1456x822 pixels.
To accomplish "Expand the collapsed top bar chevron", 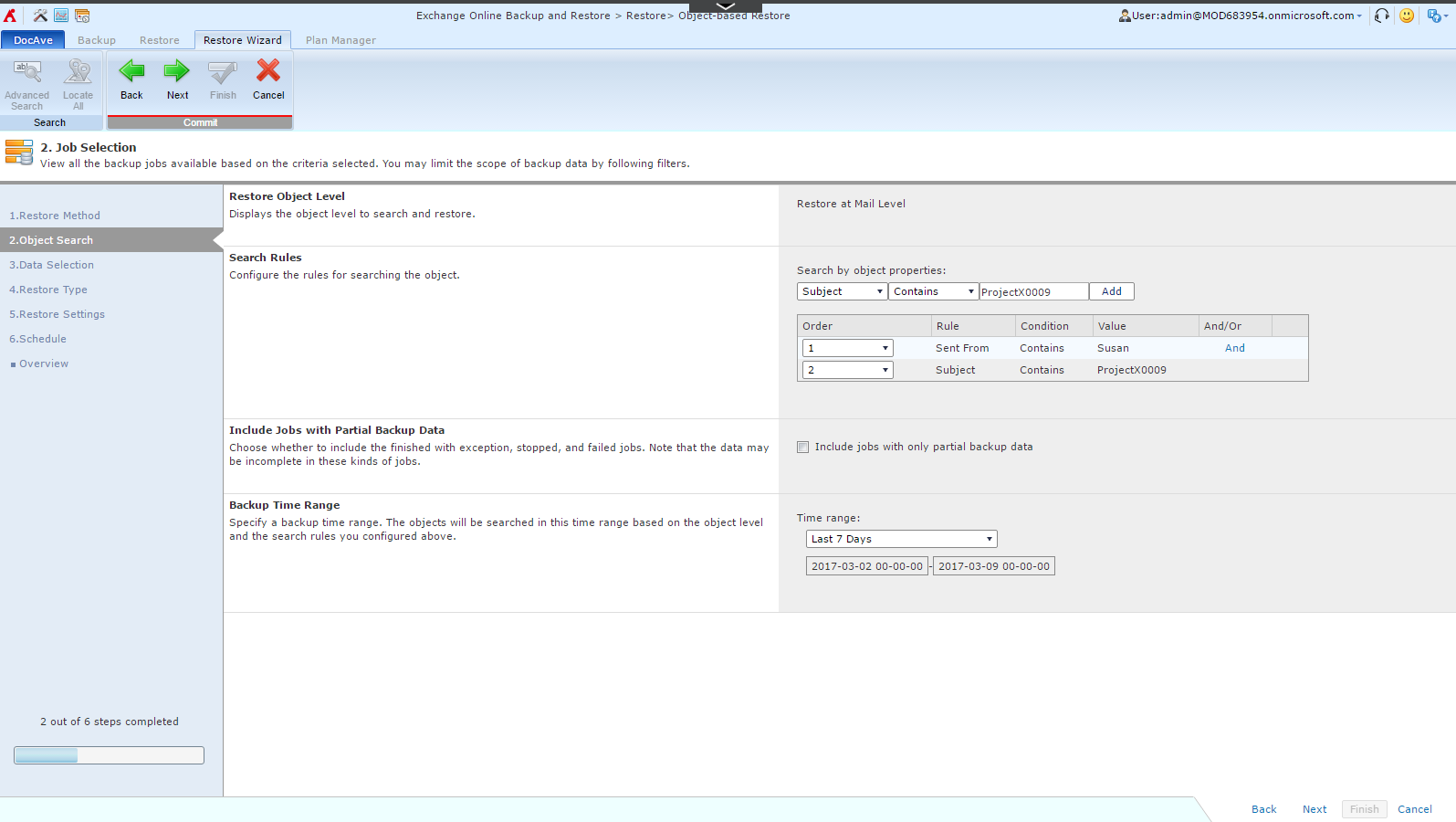I will 726,5.
